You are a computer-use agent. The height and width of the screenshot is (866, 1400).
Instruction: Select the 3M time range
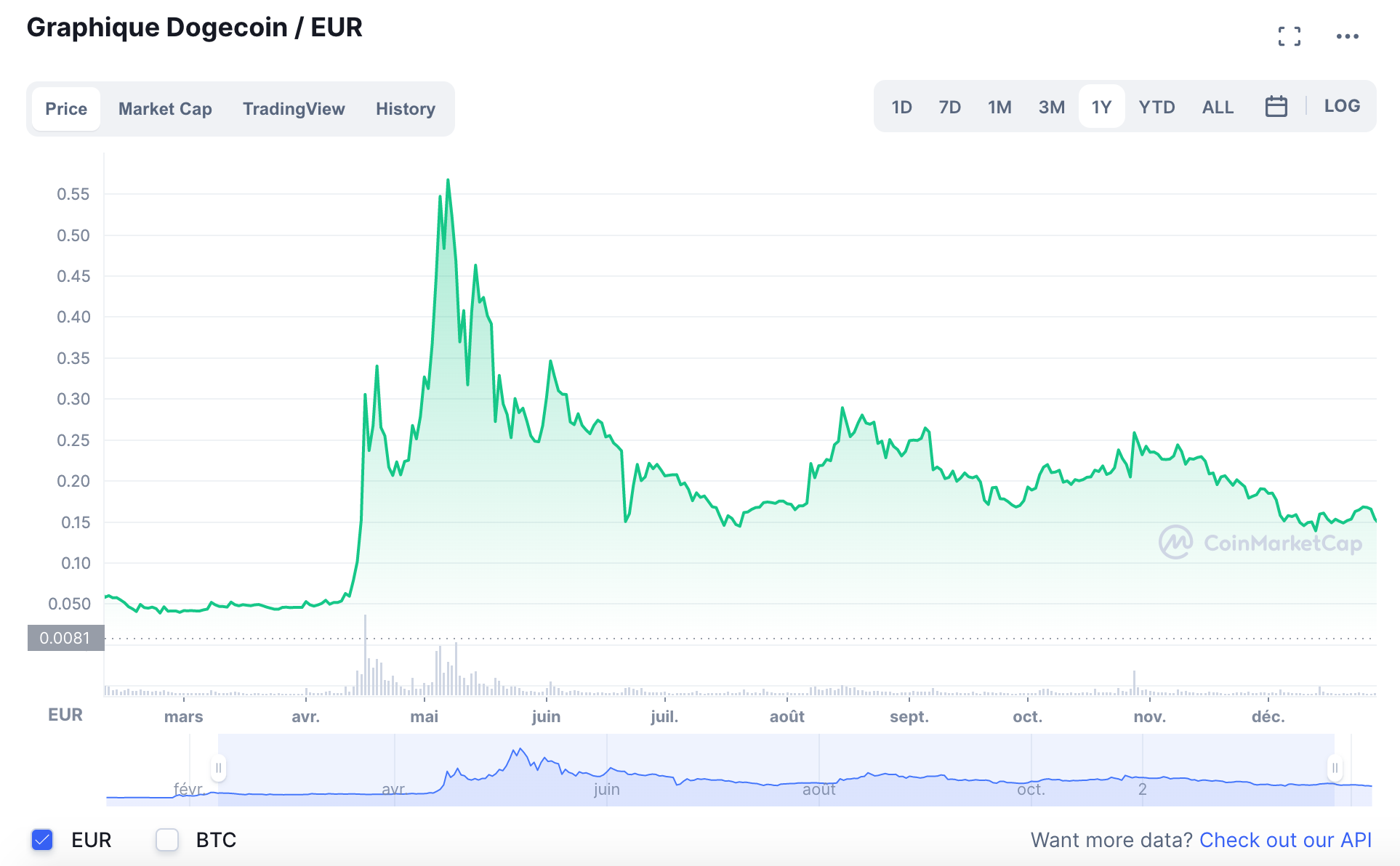(x=1051, y=107)
